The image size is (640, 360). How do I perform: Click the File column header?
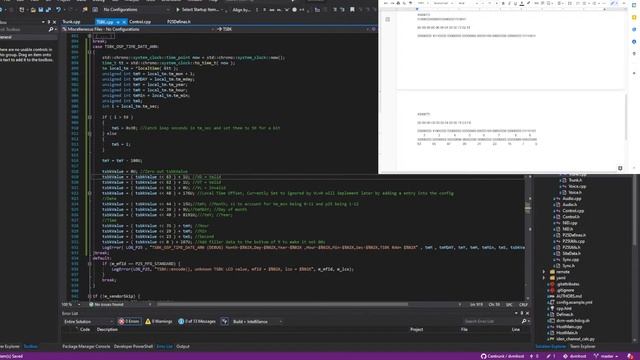pos(464,329)
